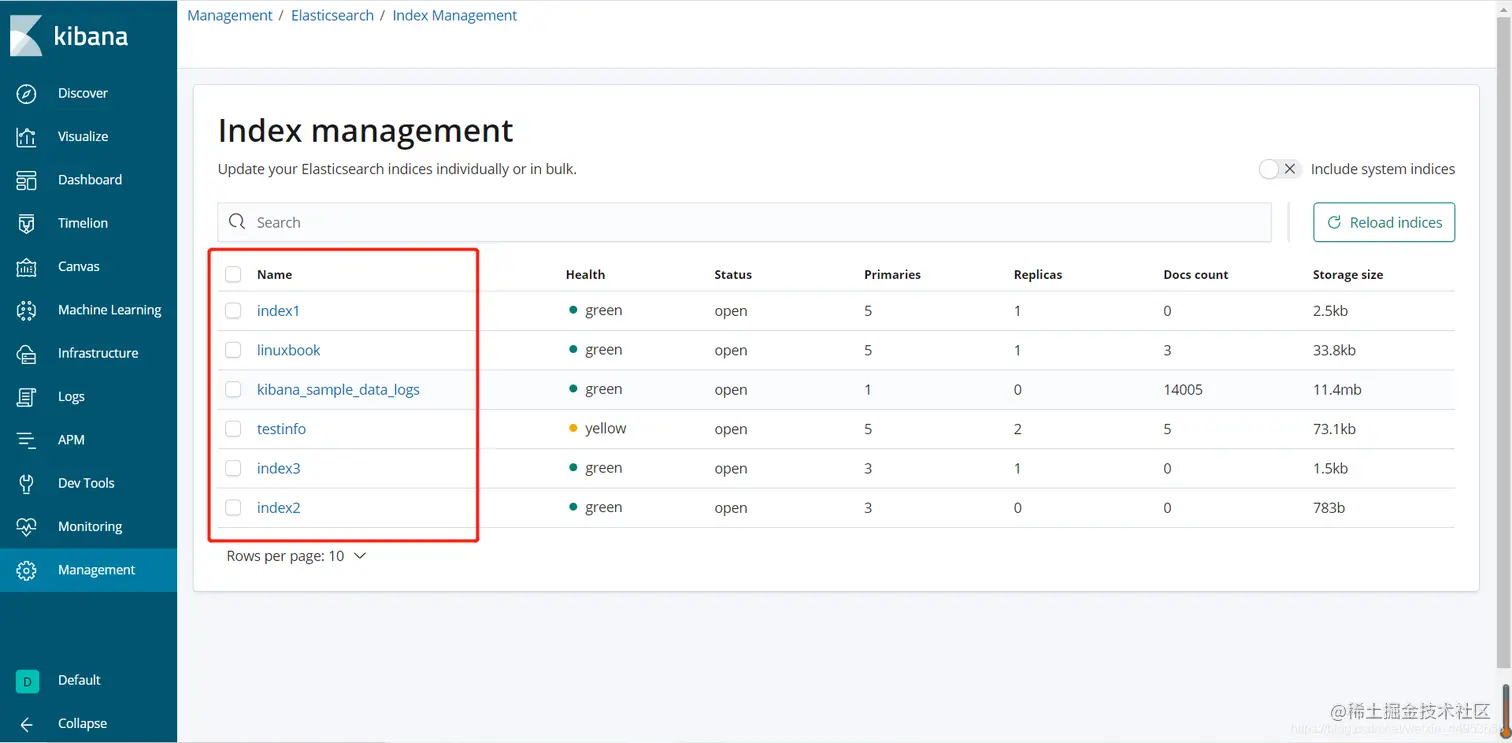Toggle Include system indices switch
The width and height of the screenshot is (1512, 743).
pyautogui.click(x=1279, y=169)
